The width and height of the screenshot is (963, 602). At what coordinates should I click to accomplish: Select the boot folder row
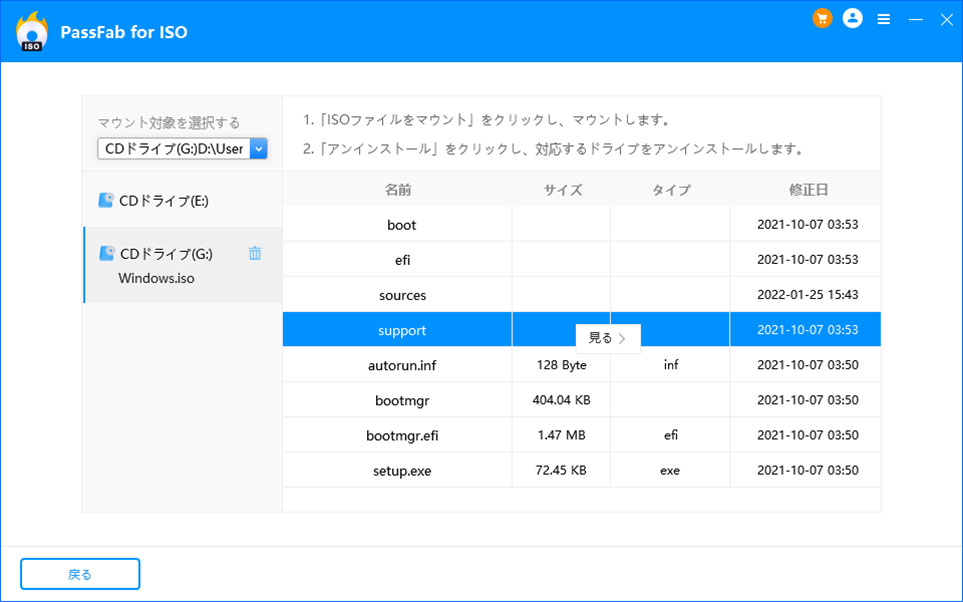point(582,224)
